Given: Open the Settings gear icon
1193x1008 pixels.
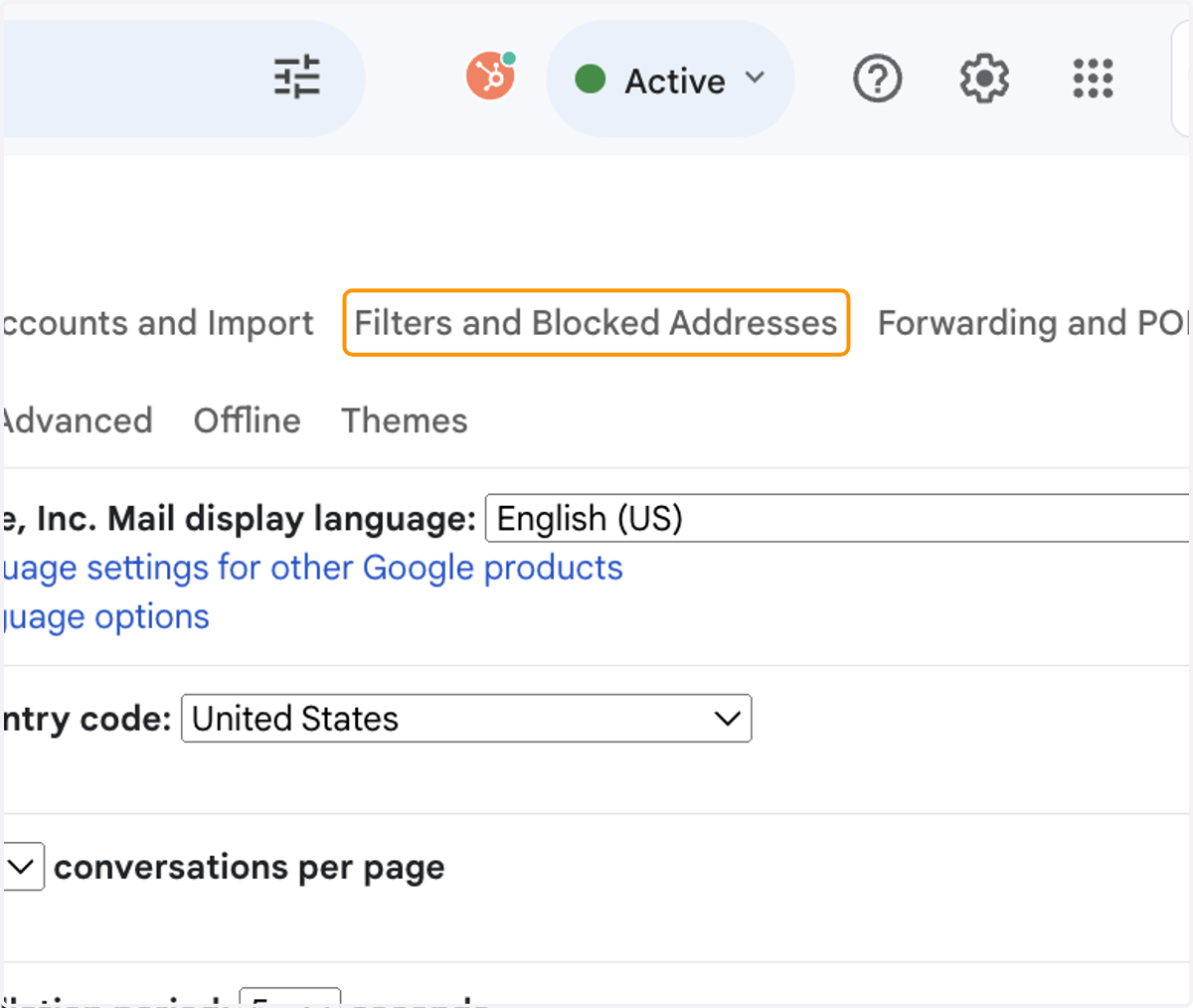Looking at the screenshot, I should [x=984, y=79].
